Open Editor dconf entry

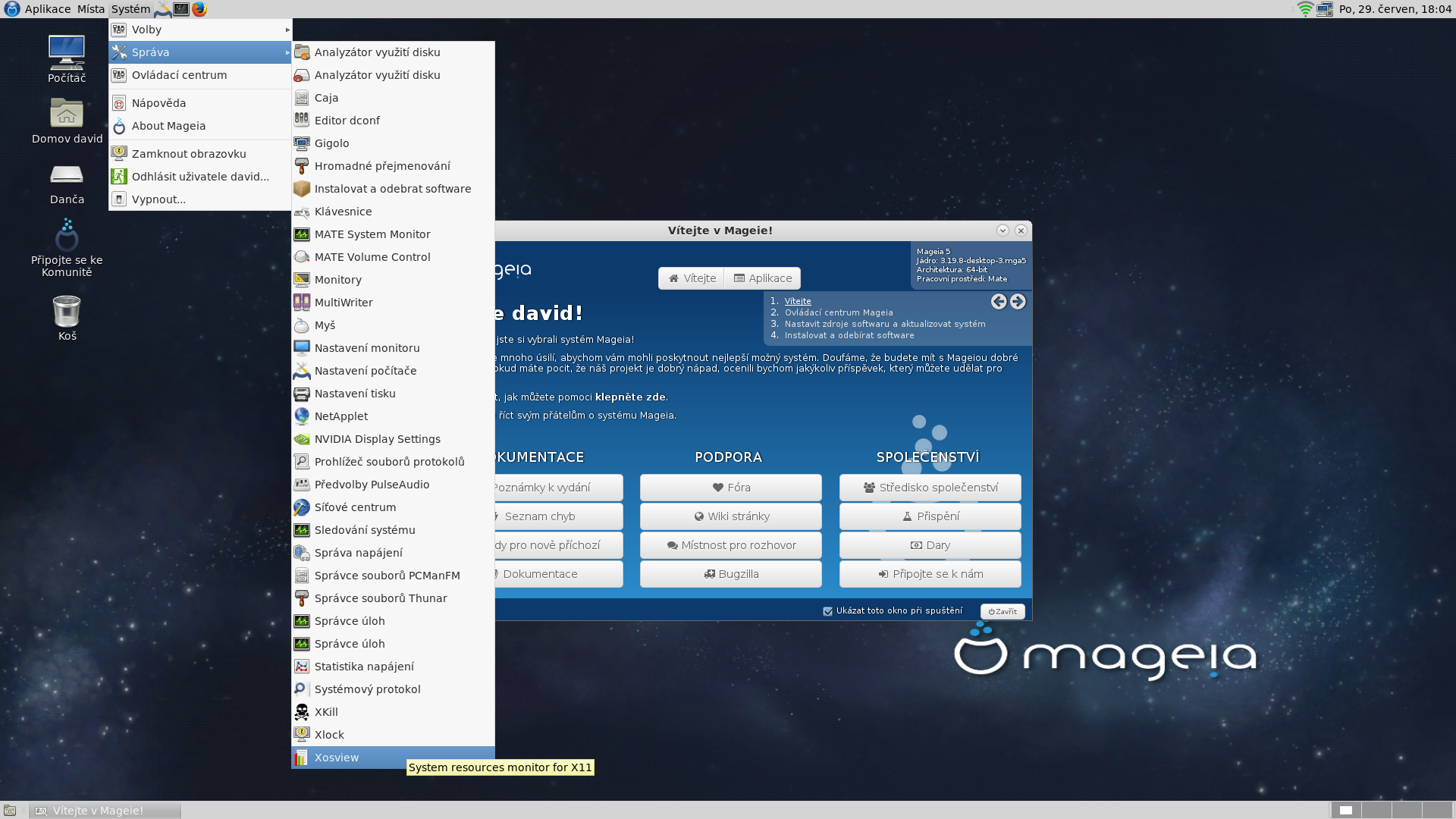tap(393, 121)
